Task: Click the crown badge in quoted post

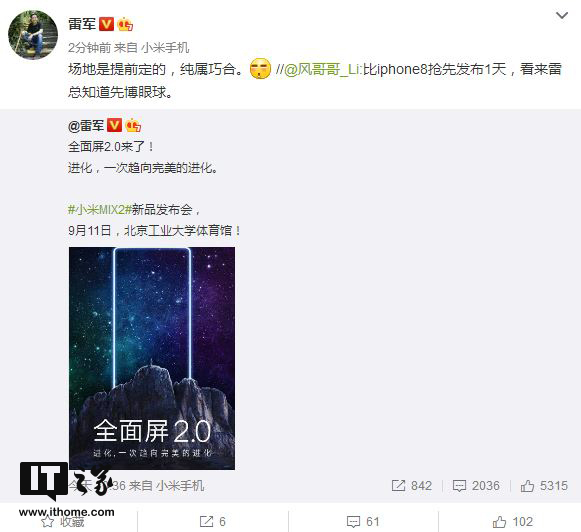Action: pos(133,125)
